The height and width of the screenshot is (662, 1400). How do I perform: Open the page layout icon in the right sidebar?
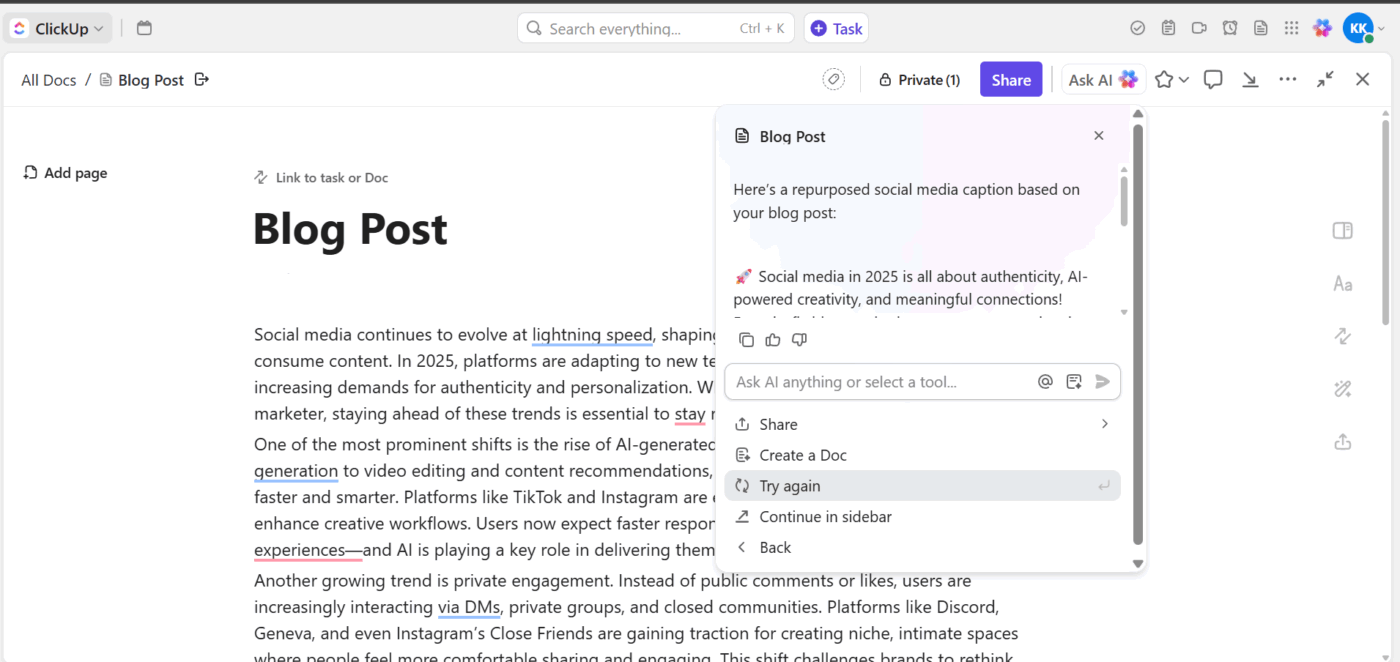click(1342, 230)
